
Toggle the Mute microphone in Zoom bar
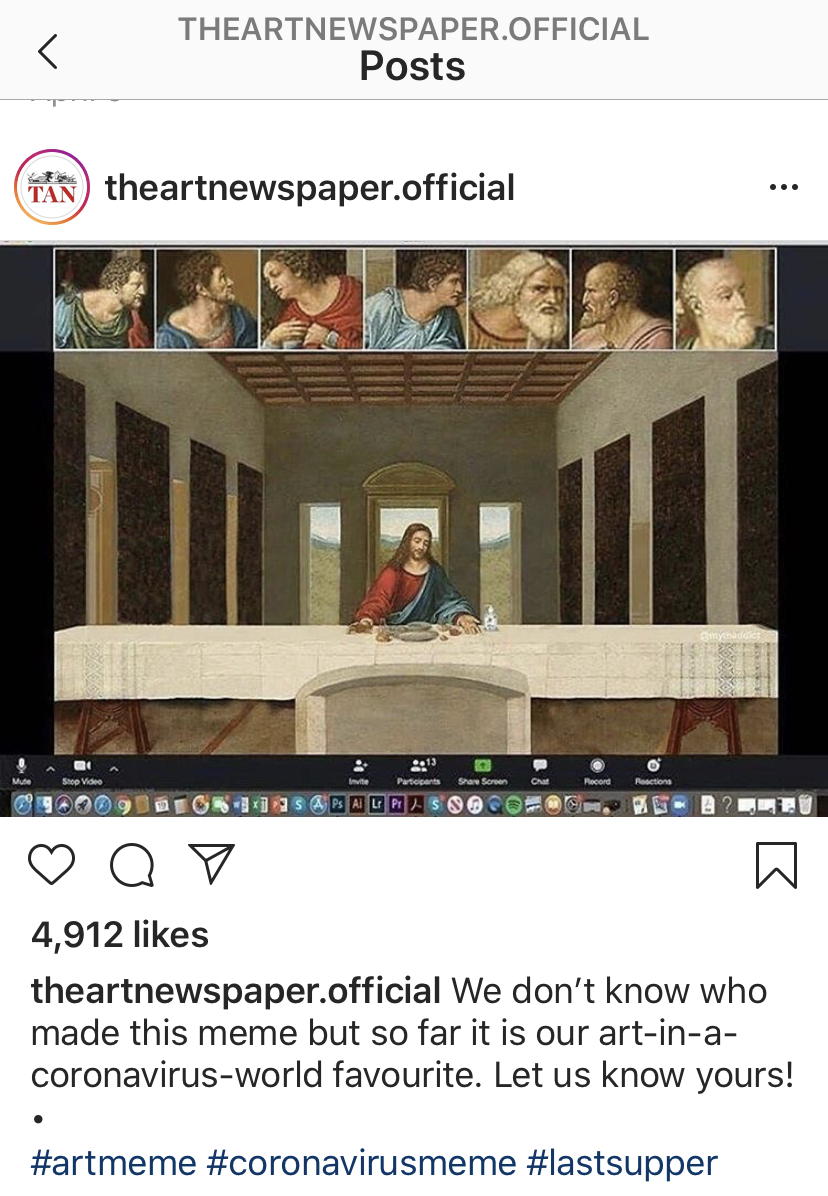point(21,770)
